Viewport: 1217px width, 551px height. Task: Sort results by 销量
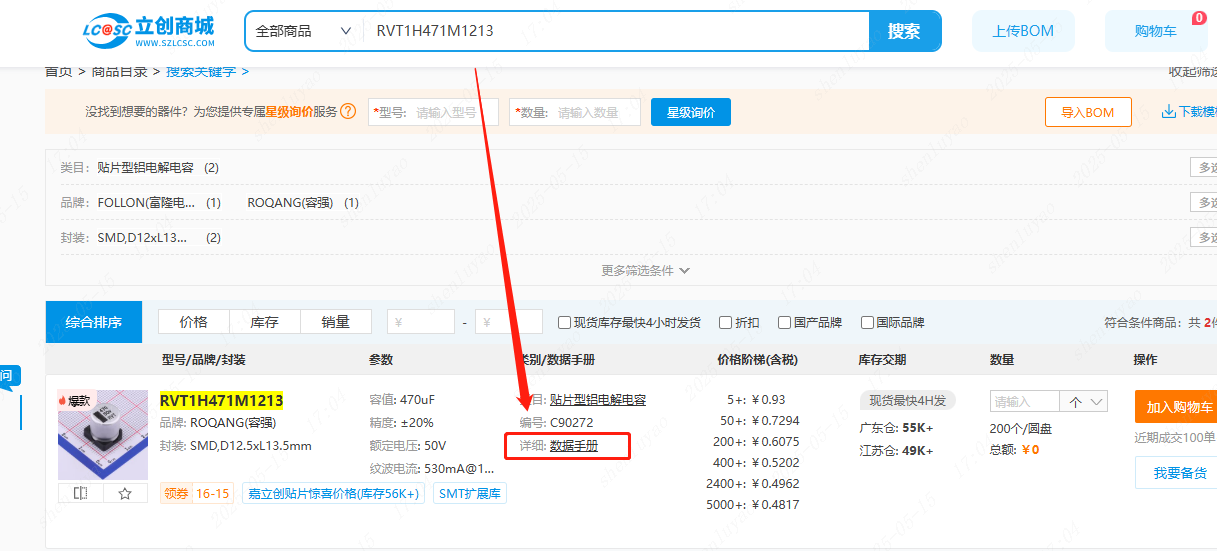point(335,322)
